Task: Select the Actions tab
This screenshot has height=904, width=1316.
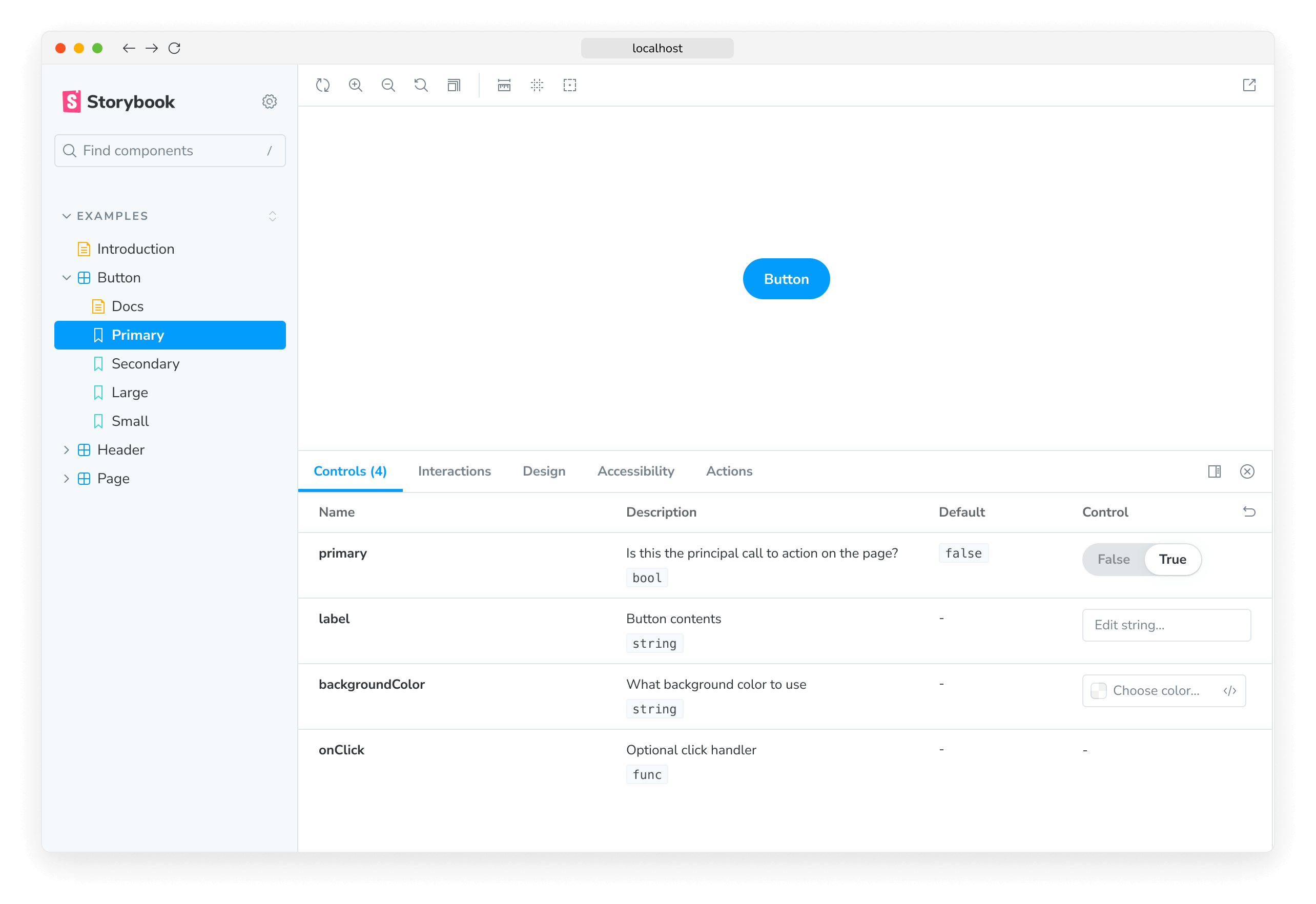Action: [728, 471]
